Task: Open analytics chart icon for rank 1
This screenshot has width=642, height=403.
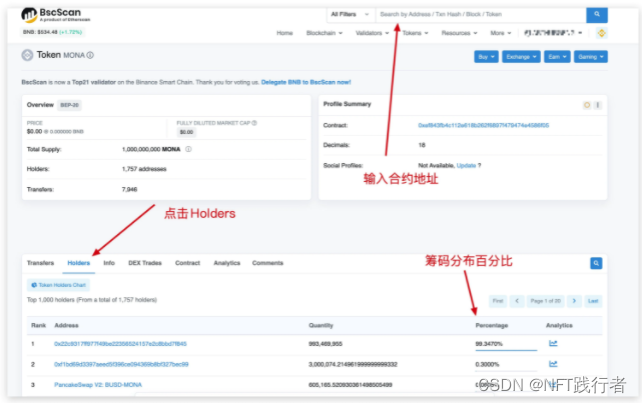Action: (x=553, y=343)
